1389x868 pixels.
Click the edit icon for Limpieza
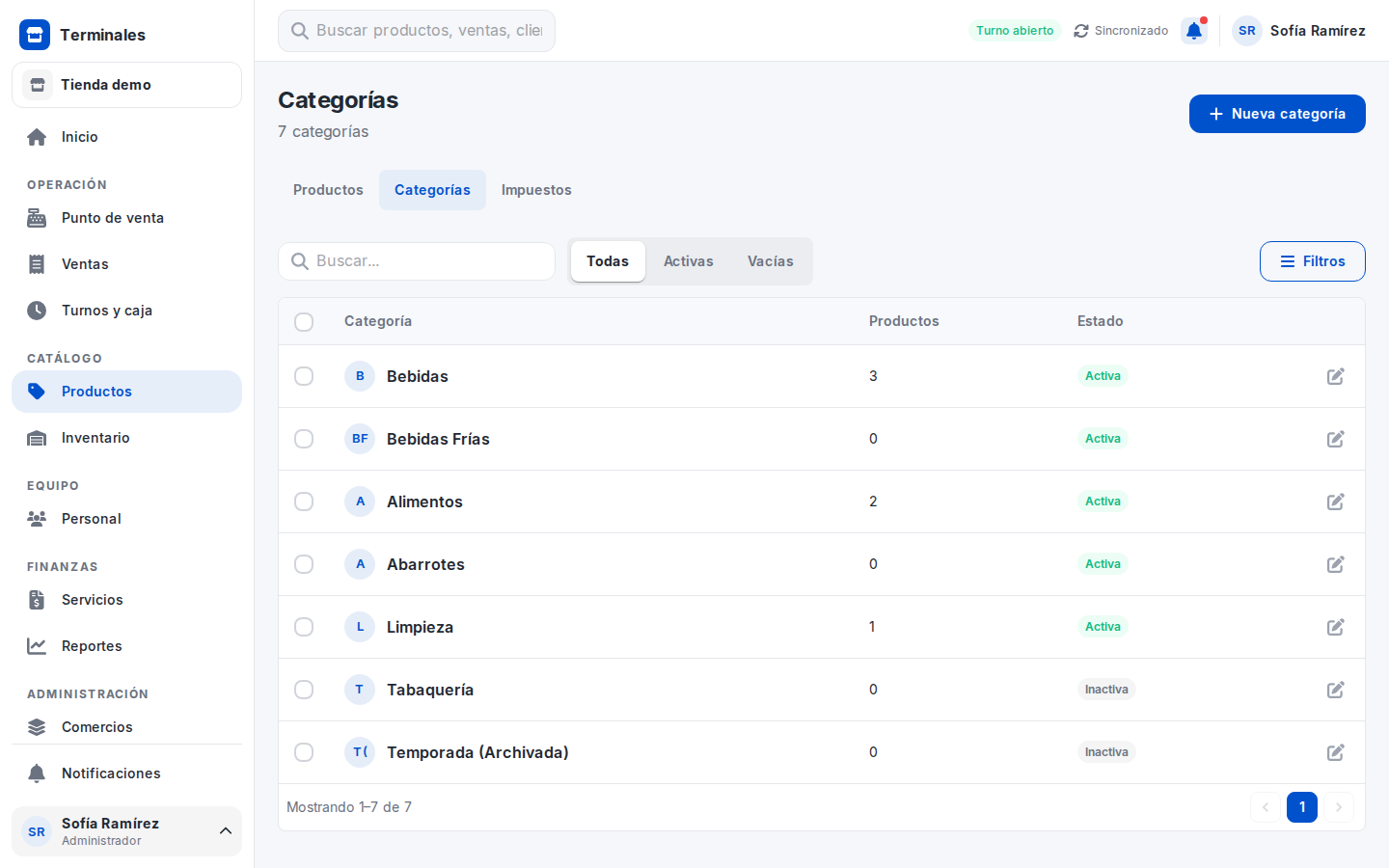pos(1335,627)
